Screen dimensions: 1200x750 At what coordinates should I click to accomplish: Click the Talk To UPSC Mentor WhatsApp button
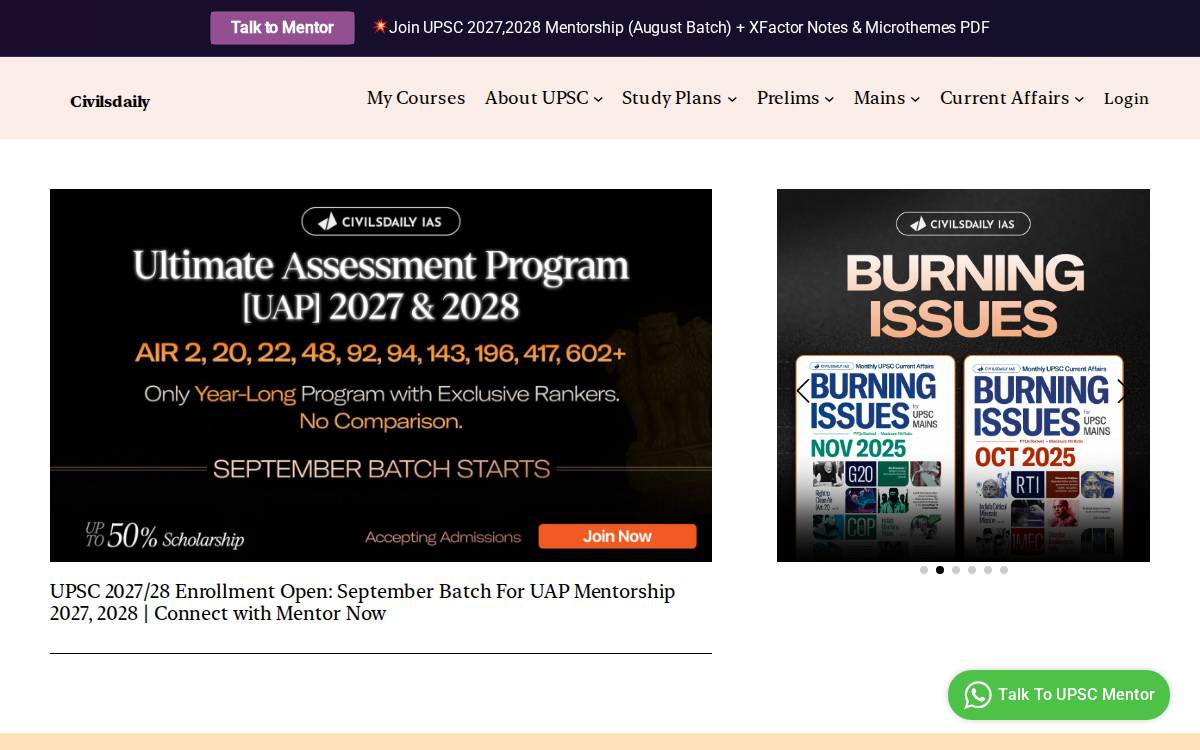[1059, 695]
